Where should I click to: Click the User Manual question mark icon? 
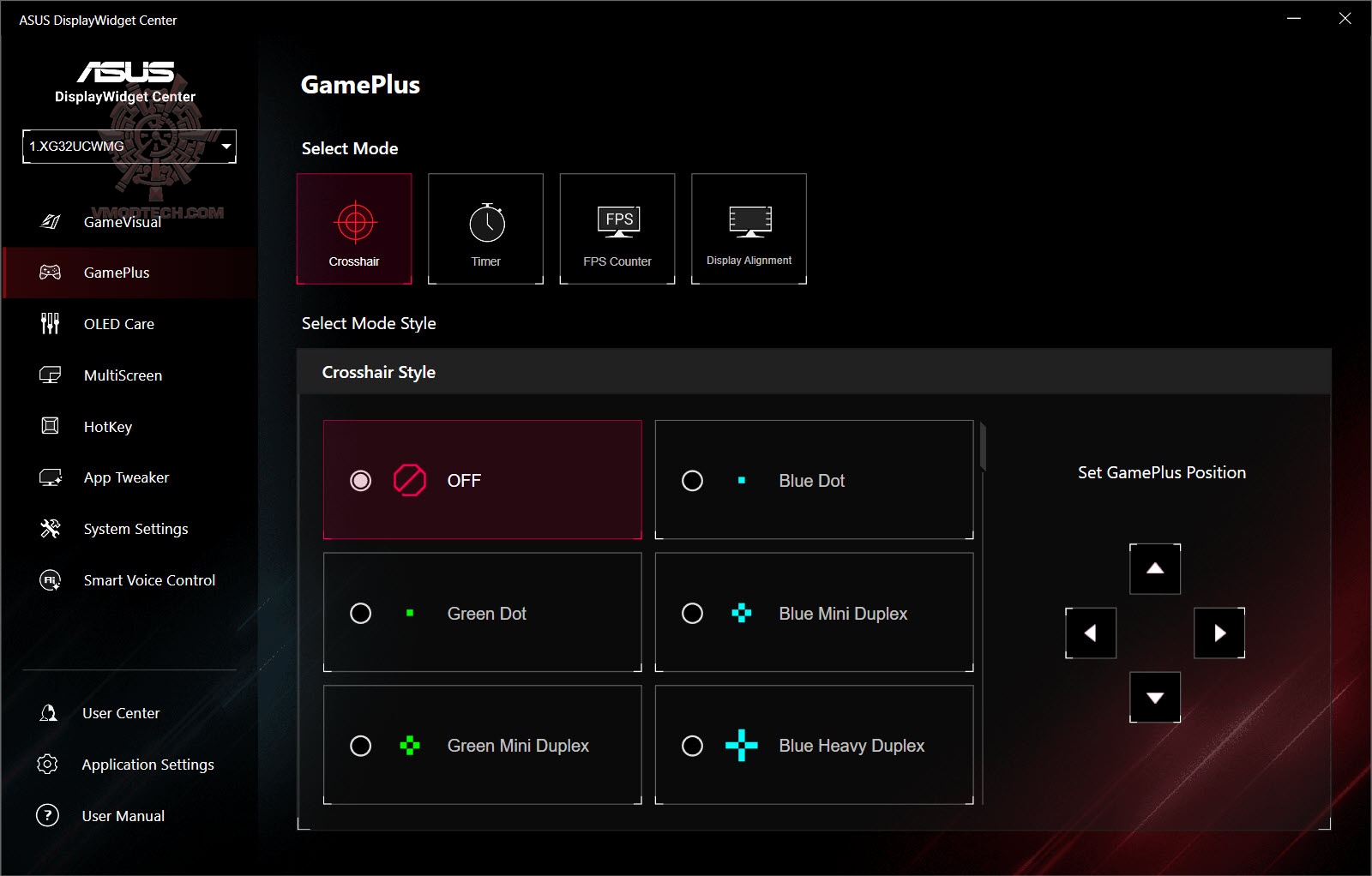coord(48,815)
